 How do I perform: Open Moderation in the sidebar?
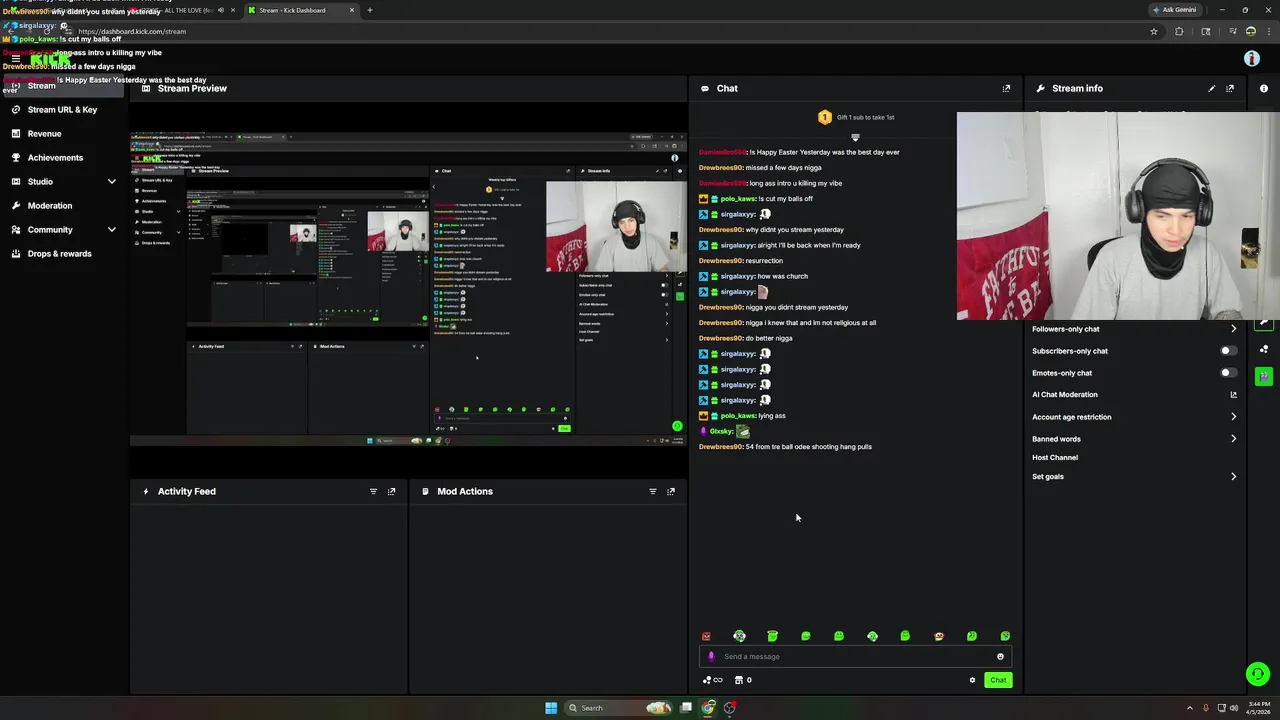[50, 206]
